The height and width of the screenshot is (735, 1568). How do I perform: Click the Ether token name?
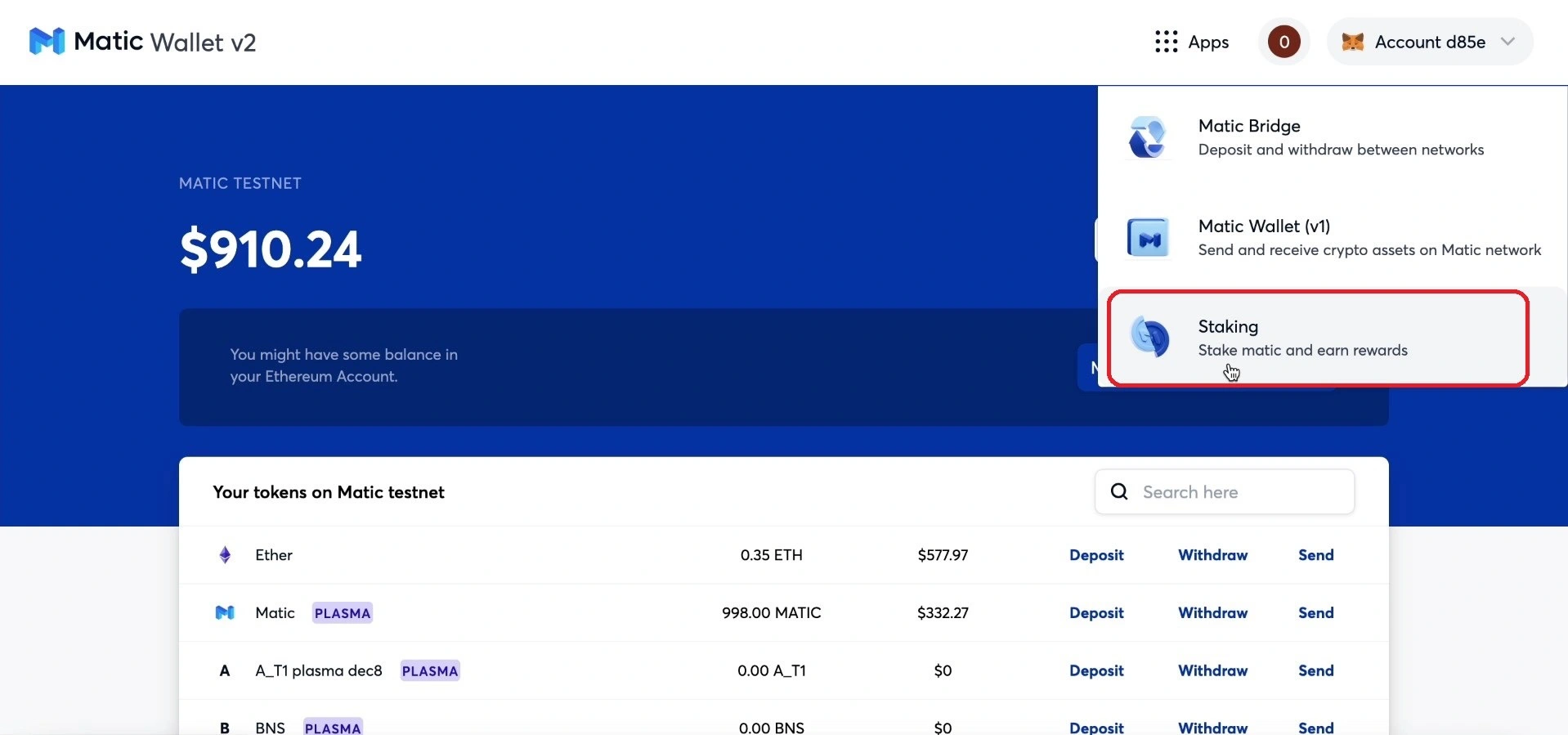click(273, 555)
